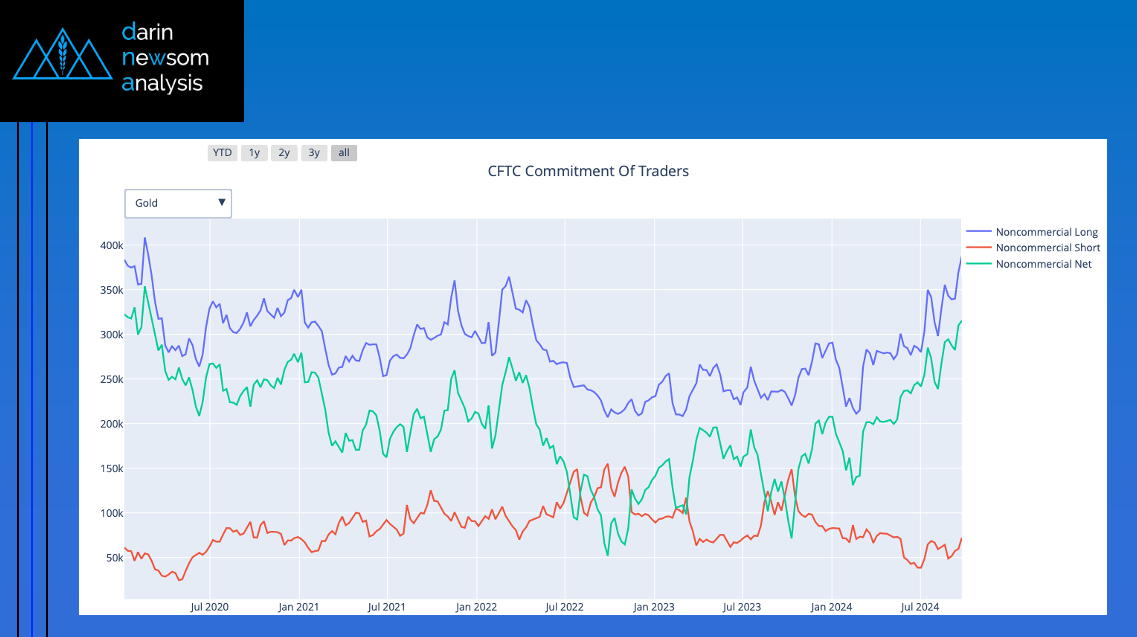
Task: Set chart range to 2y
Action: tap(284, 153)
